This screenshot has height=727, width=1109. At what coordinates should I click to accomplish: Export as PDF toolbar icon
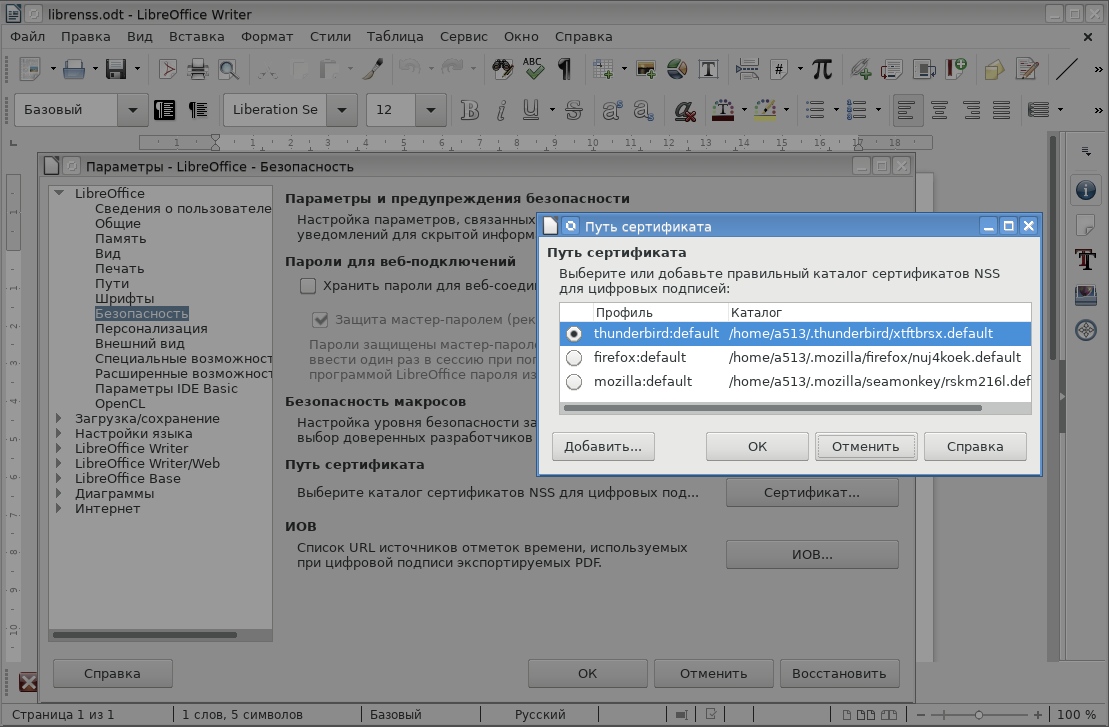[x=168, y=69]
